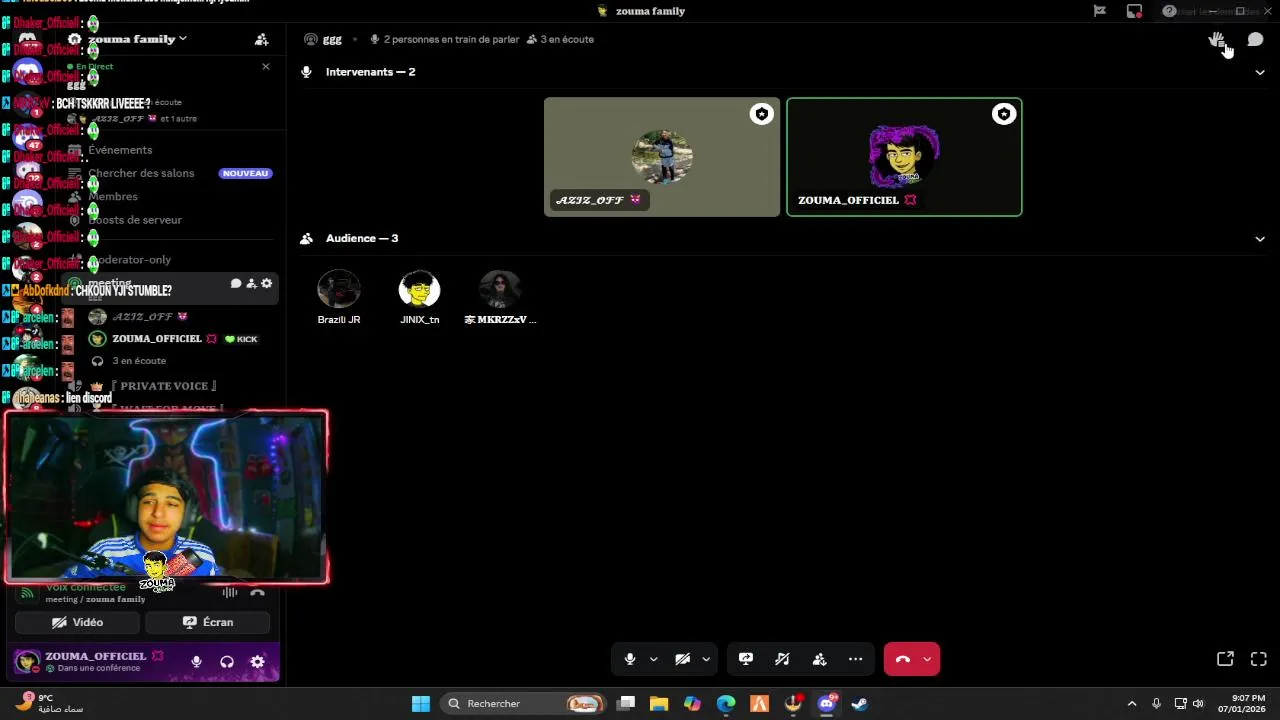Open the title bar flag inbox icon
1280x720 pixels.
click(x=1100, y=11)
